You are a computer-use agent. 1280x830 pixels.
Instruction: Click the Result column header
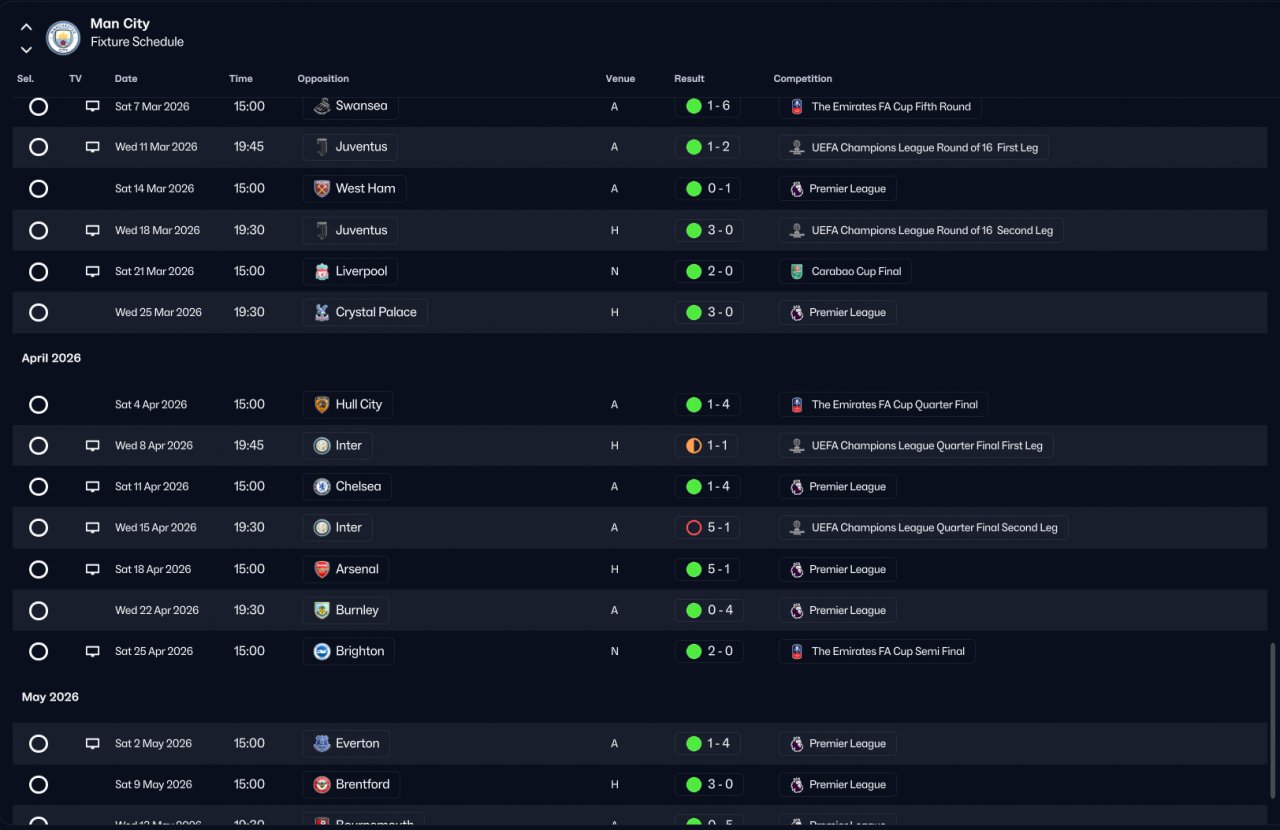[x=689, y=79]
